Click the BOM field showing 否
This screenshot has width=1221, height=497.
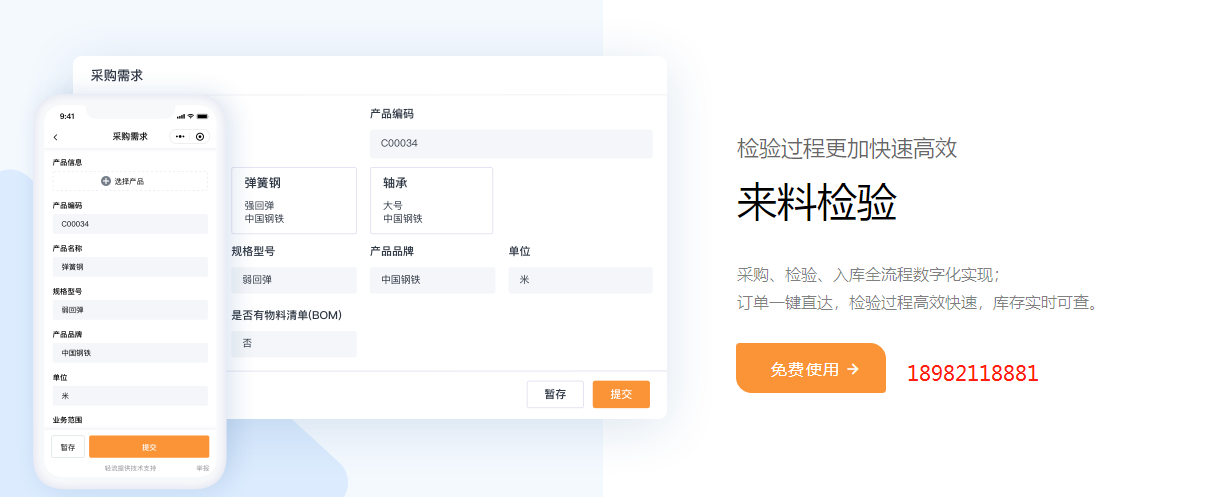(294, 344)
